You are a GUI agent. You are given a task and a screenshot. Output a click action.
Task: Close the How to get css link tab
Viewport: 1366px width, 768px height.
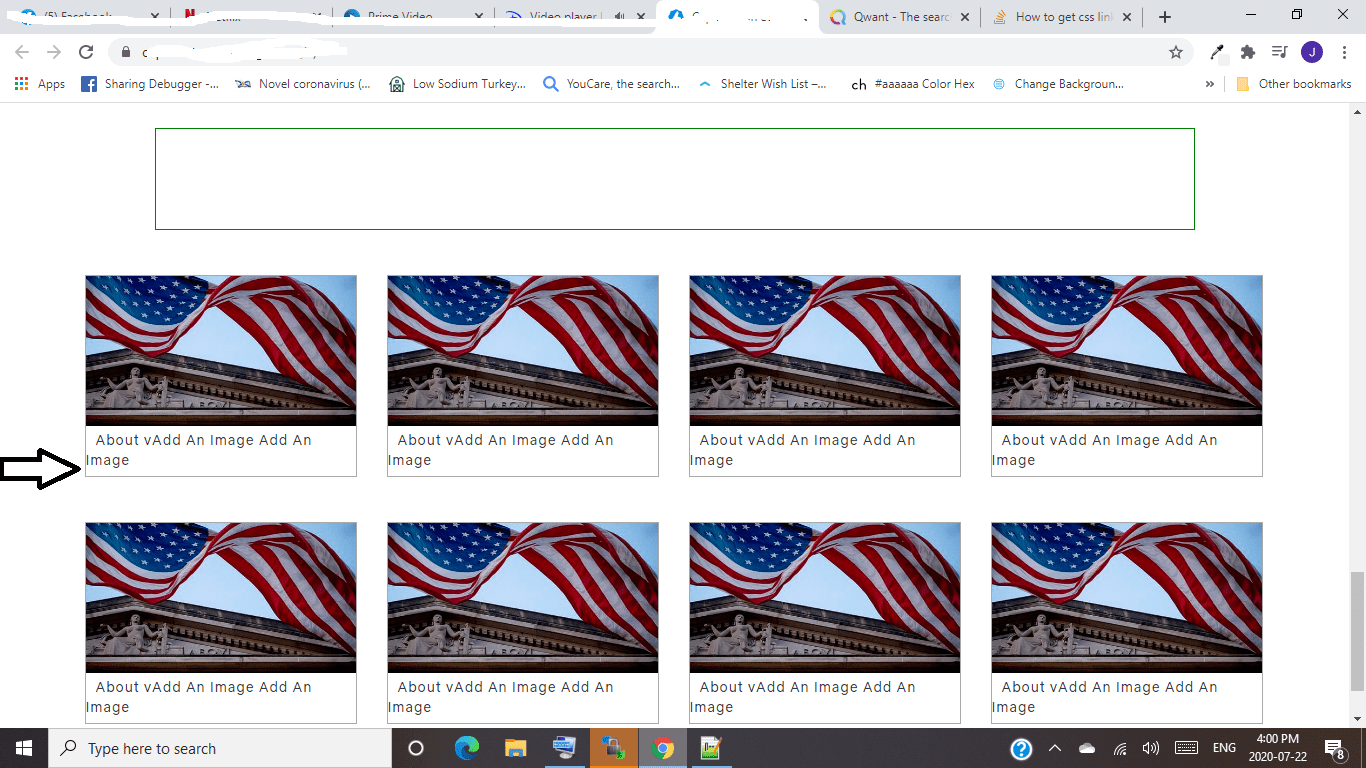click(x=1127, y=17)
